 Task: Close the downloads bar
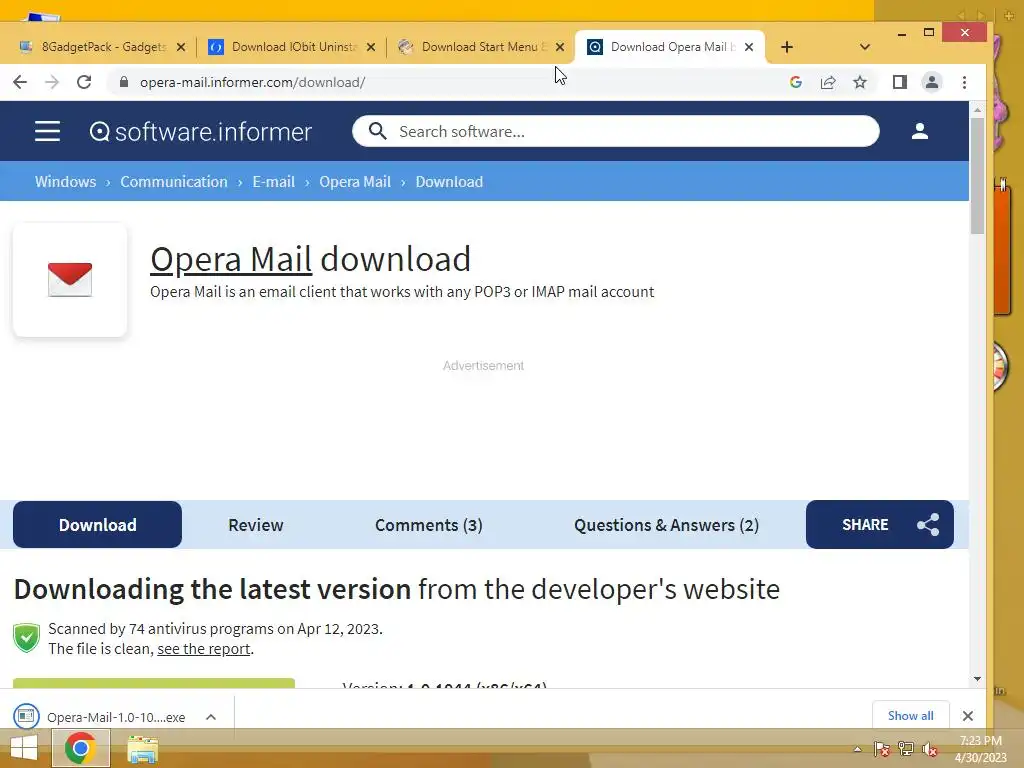[x=968, y=716]
